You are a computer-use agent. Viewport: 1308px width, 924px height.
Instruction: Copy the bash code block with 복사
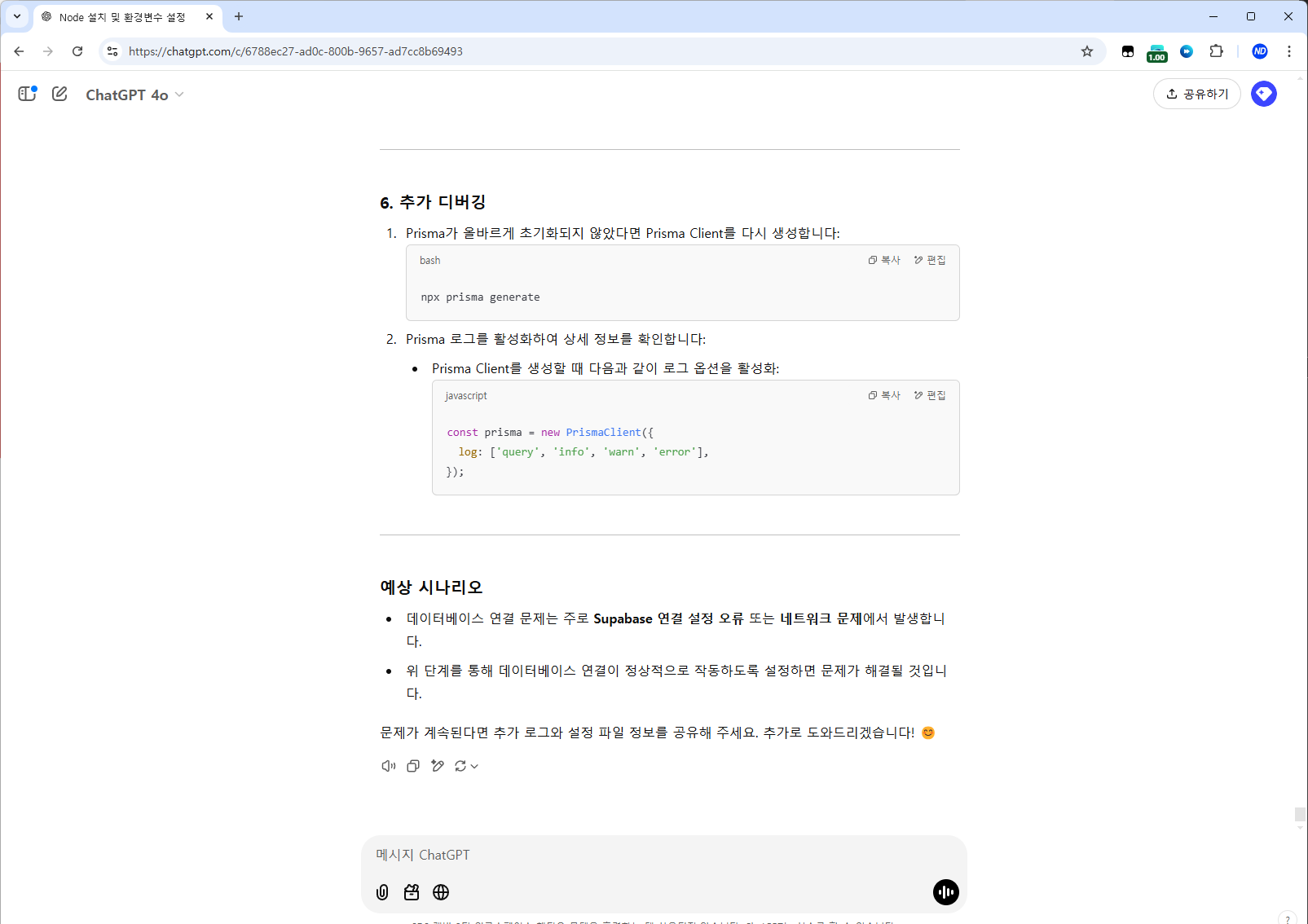coord(884,260)
